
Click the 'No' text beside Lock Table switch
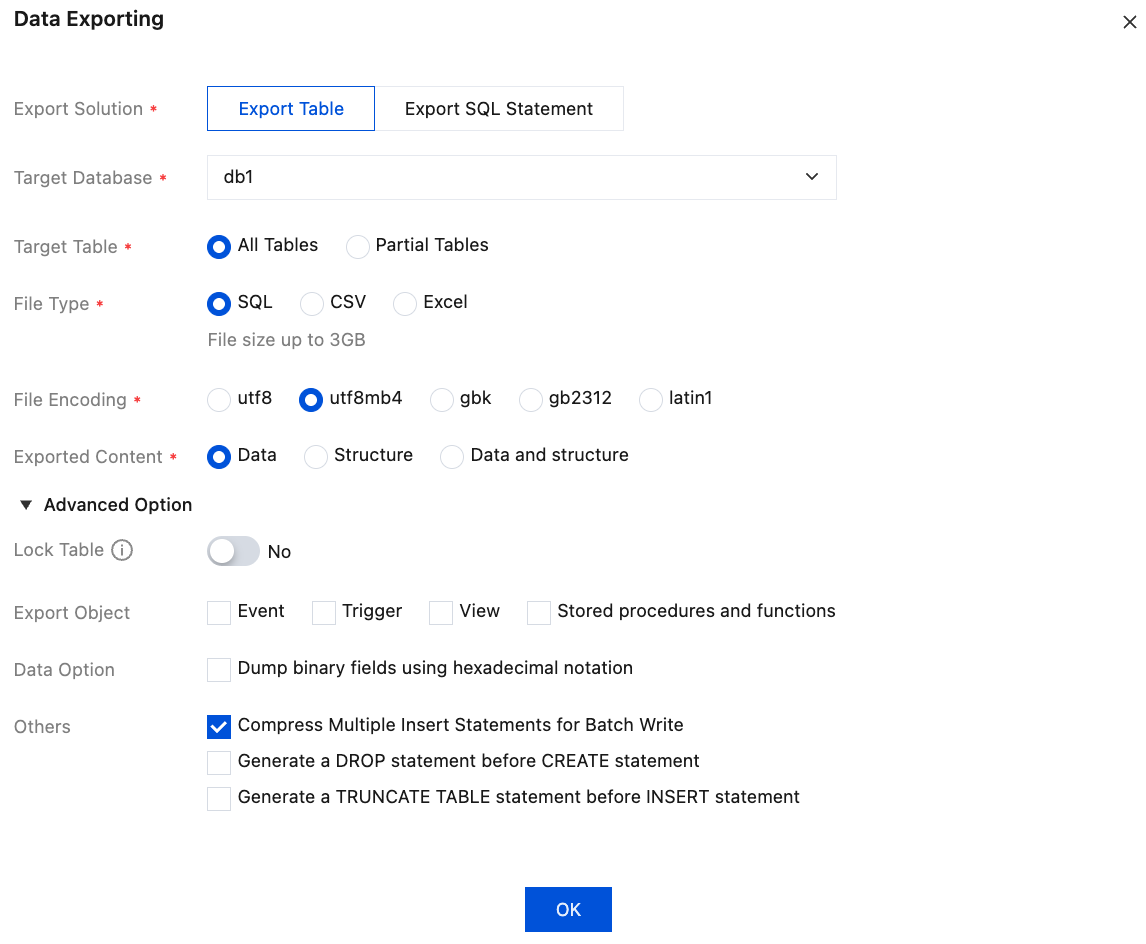click(279, 552)
